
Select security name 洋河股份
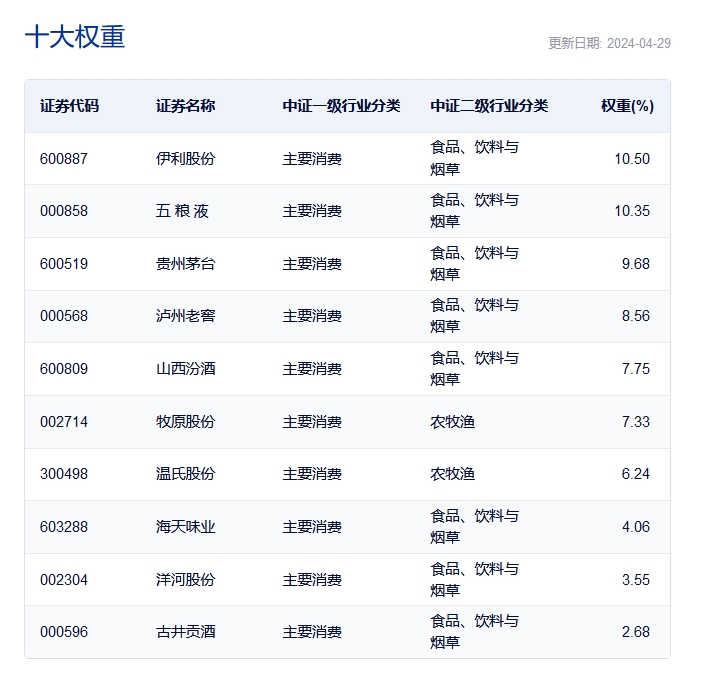(185, 580)
